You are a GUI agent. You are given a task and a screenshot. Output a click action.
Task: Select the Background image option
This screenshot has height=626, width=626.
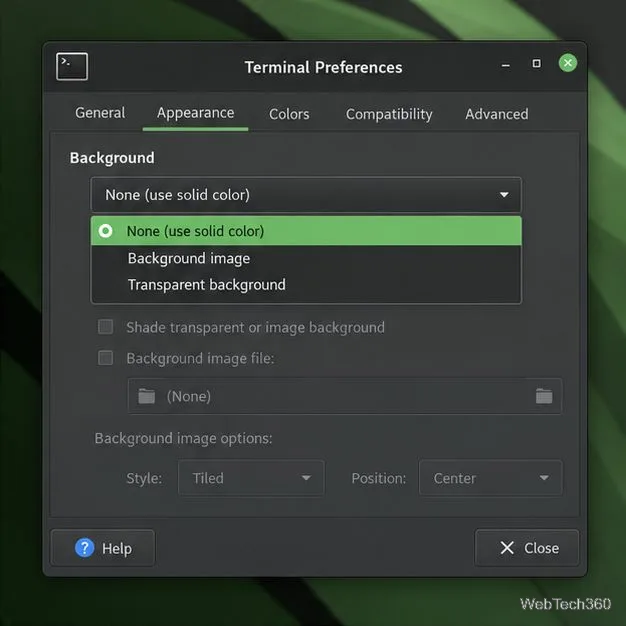click(x=306, y=258)
